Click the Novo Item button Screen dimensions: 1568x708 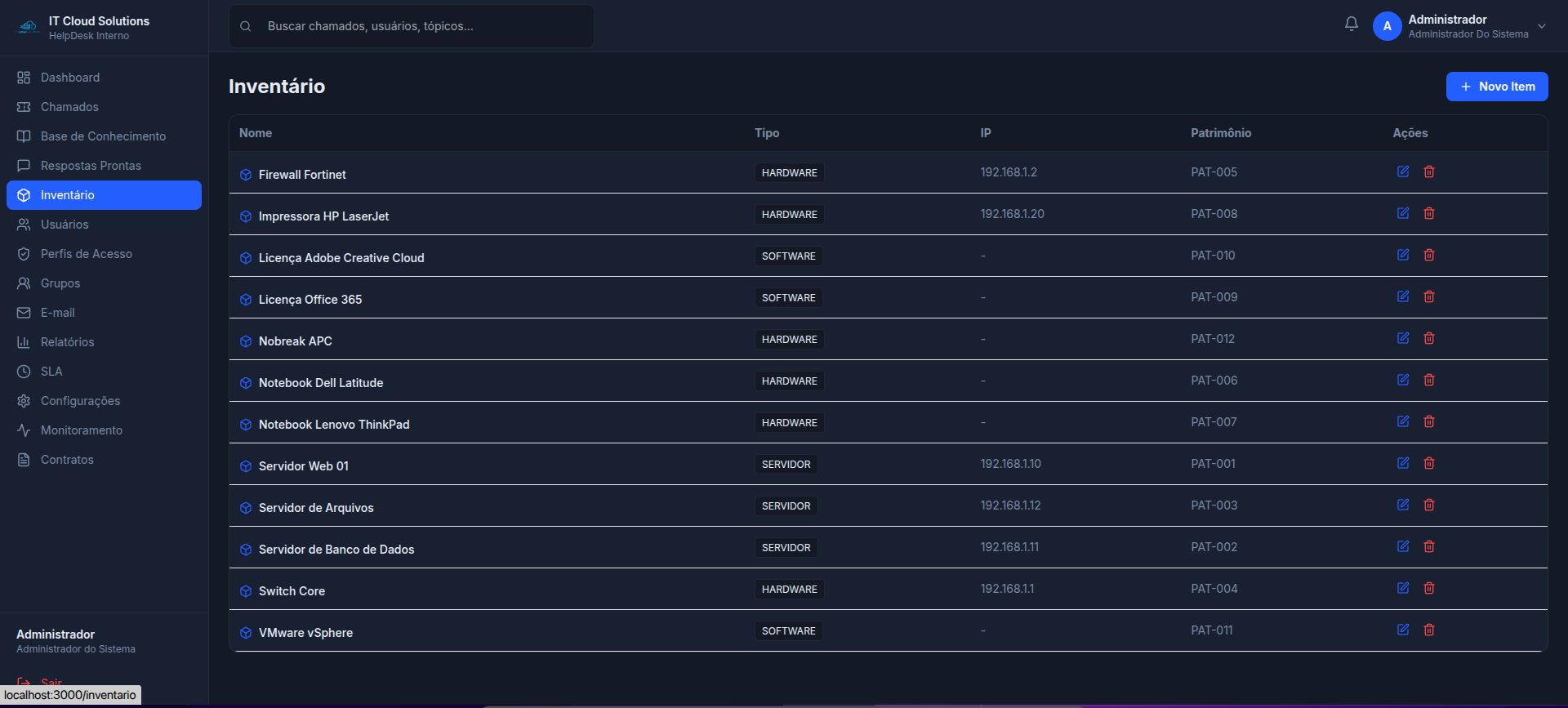pyautogui.click(x=1497, y=87)
